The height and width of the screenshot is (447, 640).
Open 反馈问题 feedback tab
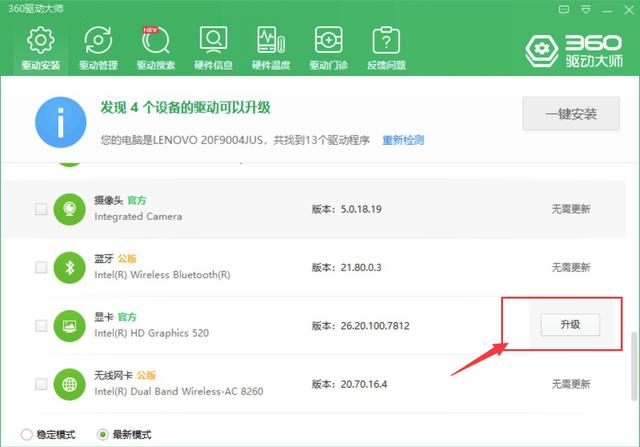pyautogui.click(x=386, y=48)
